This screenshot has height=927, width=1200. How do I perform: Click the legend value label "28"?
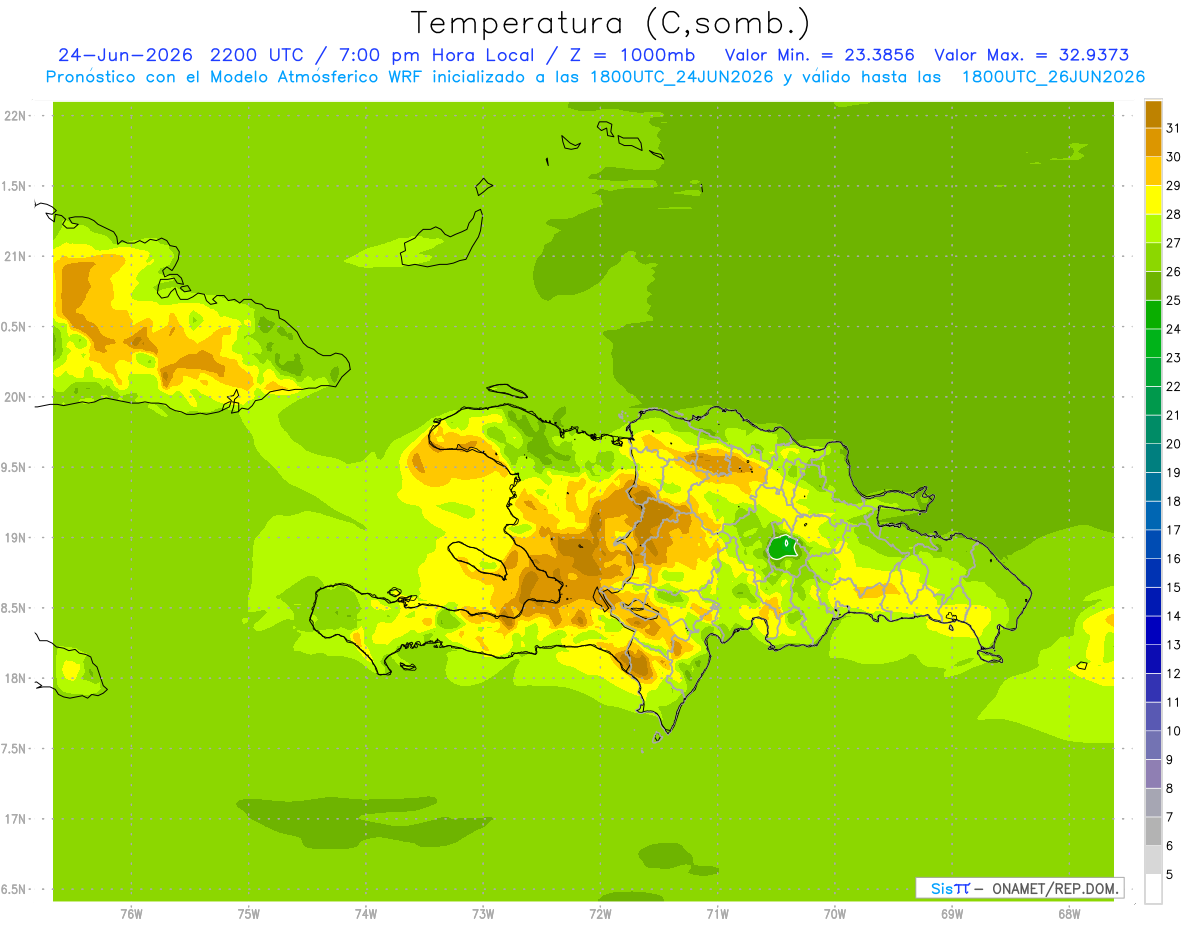(1173, 214)
